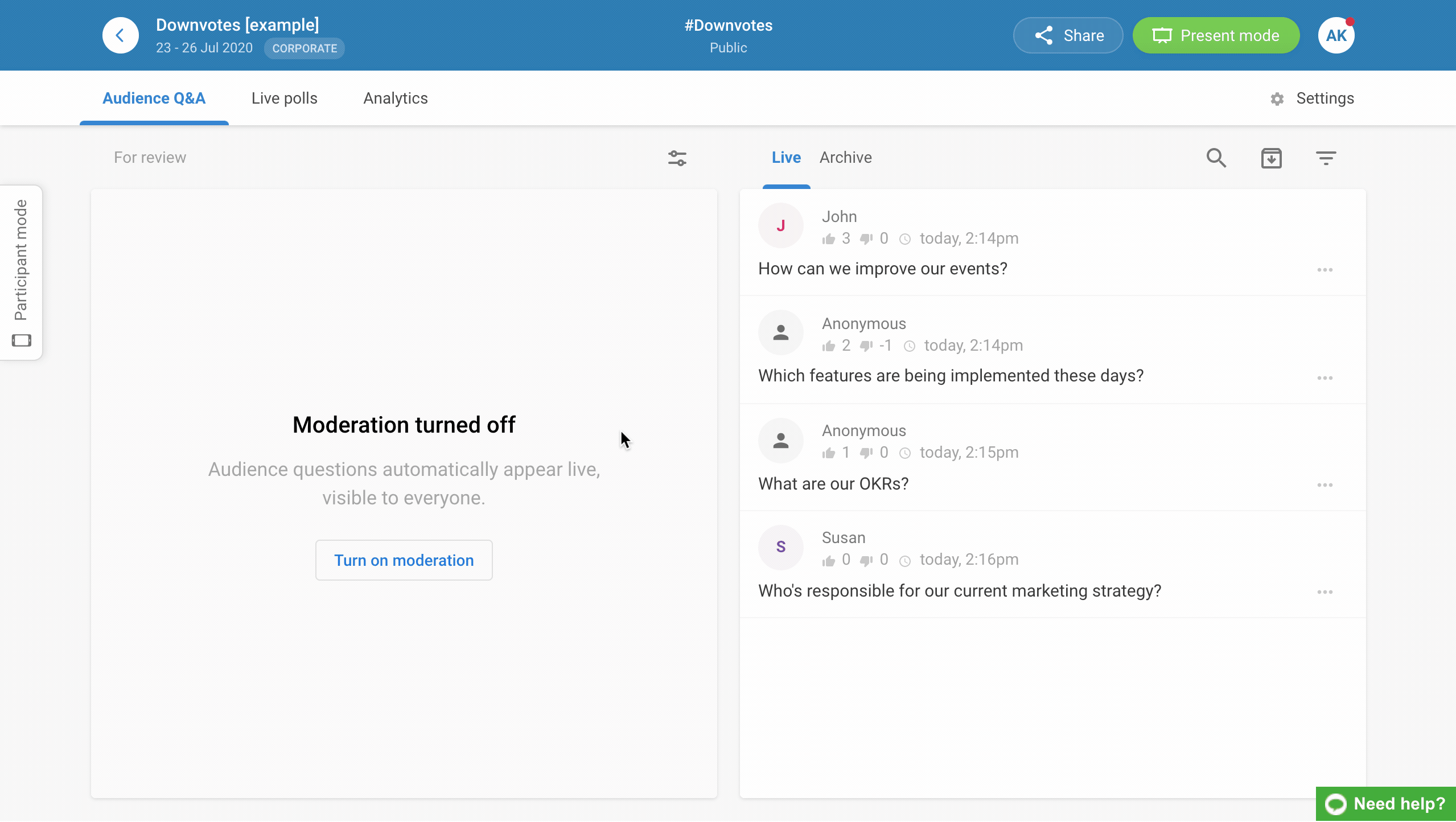Open the sort questions filter icon

point(1326,158)
